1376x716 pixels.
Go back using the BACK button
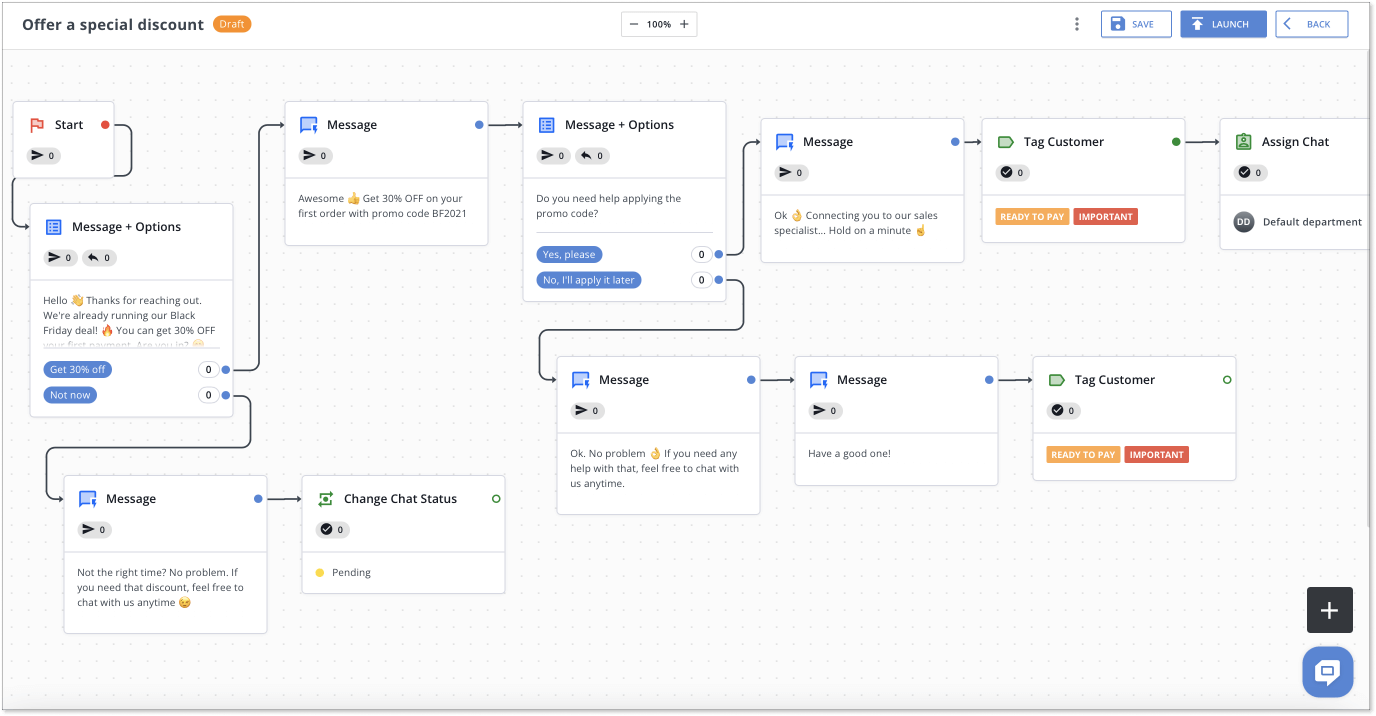[x=1311, y=24]
